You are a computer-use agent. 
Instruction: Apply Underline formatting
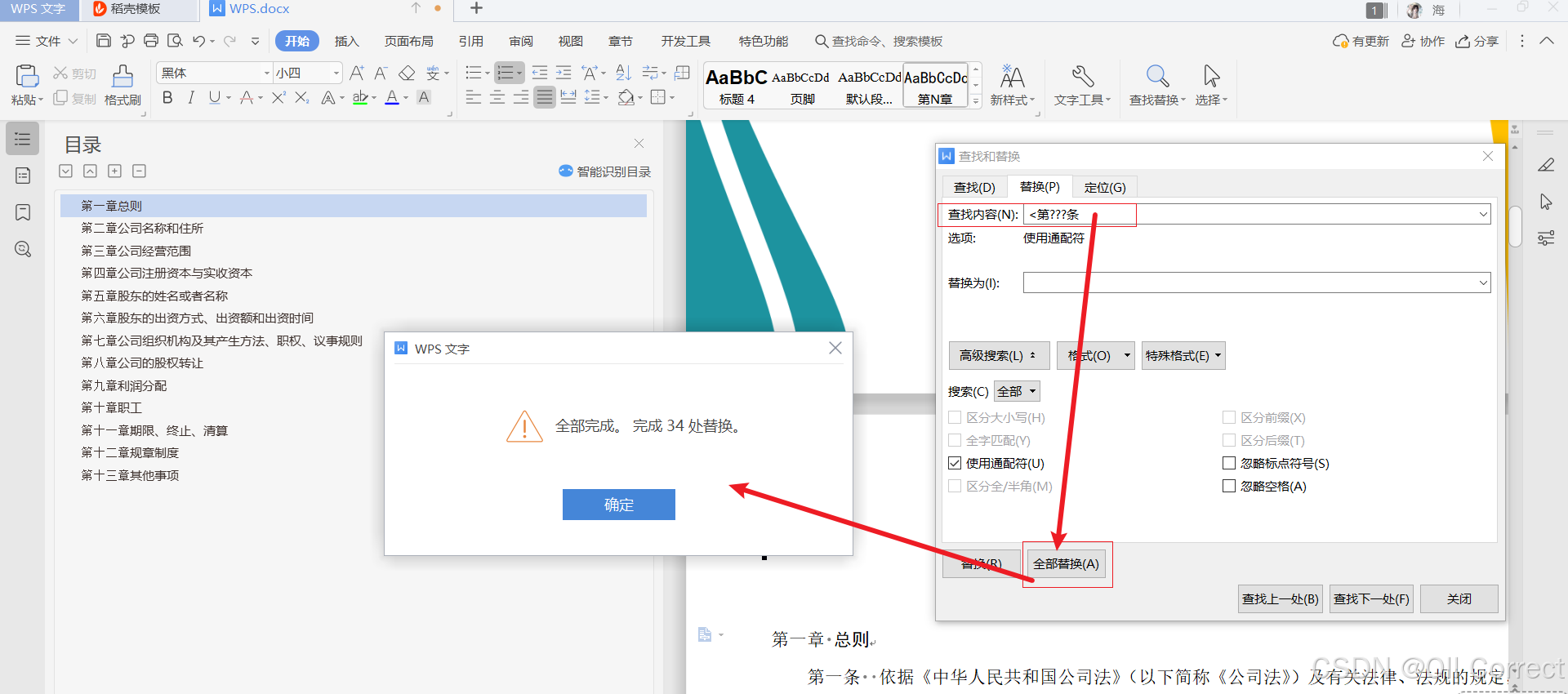pos(214,97)
